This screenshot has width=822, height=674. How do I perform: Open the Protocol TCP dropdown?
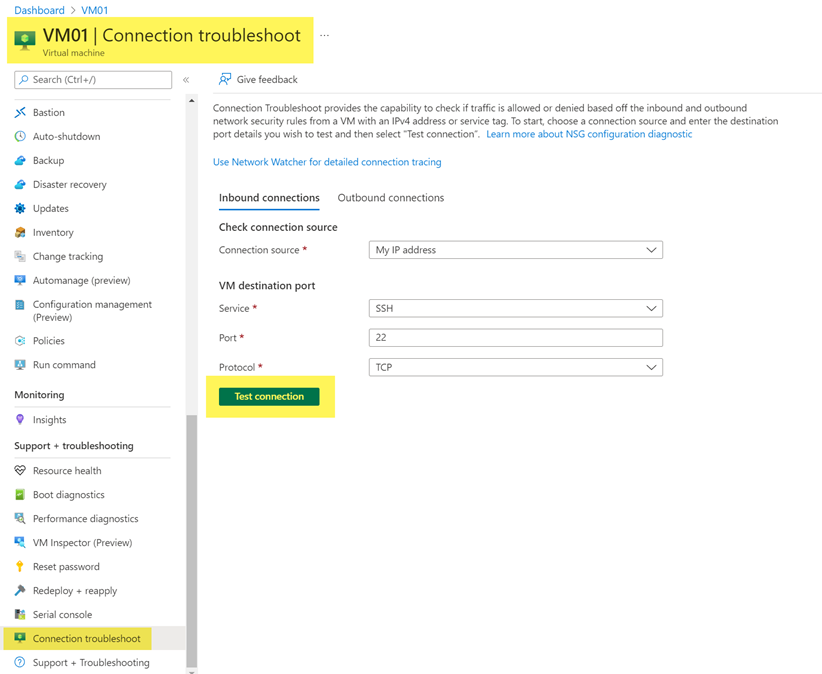pyautogui.click(x=515, y=367)
